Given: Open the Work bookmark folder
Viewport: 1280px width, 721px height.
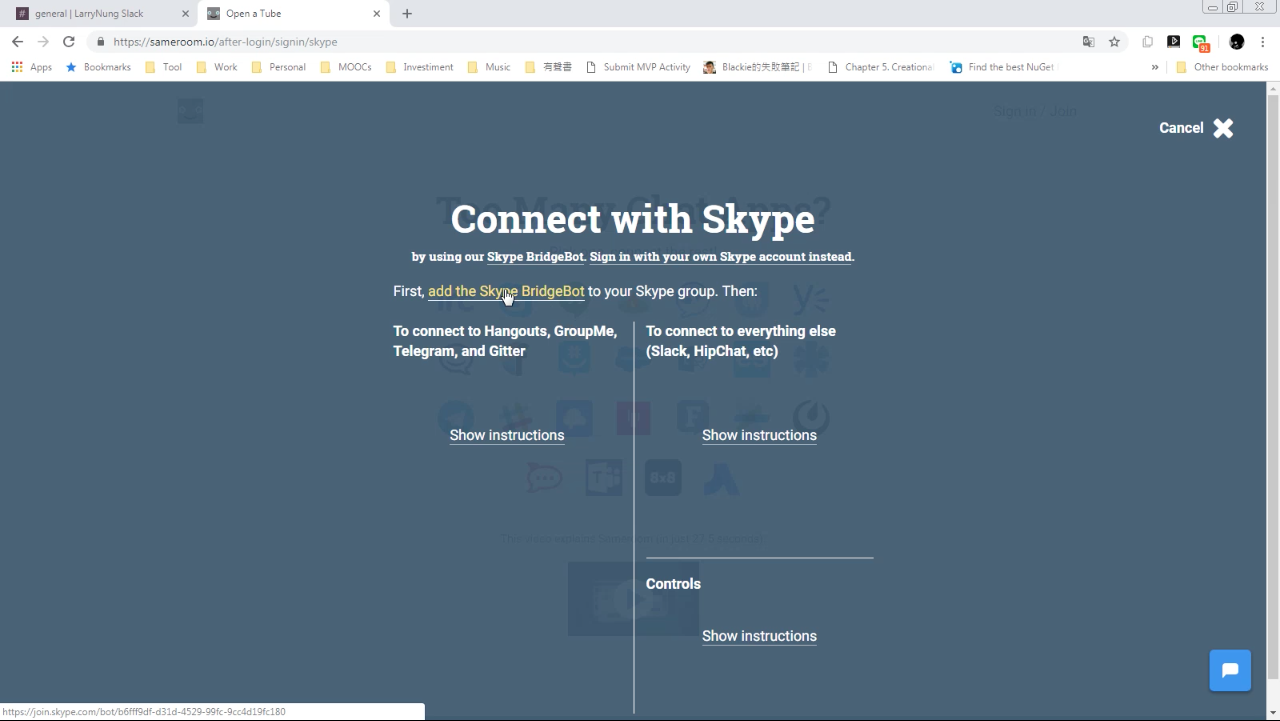Looking at the screenshot, I should (217, 67).
